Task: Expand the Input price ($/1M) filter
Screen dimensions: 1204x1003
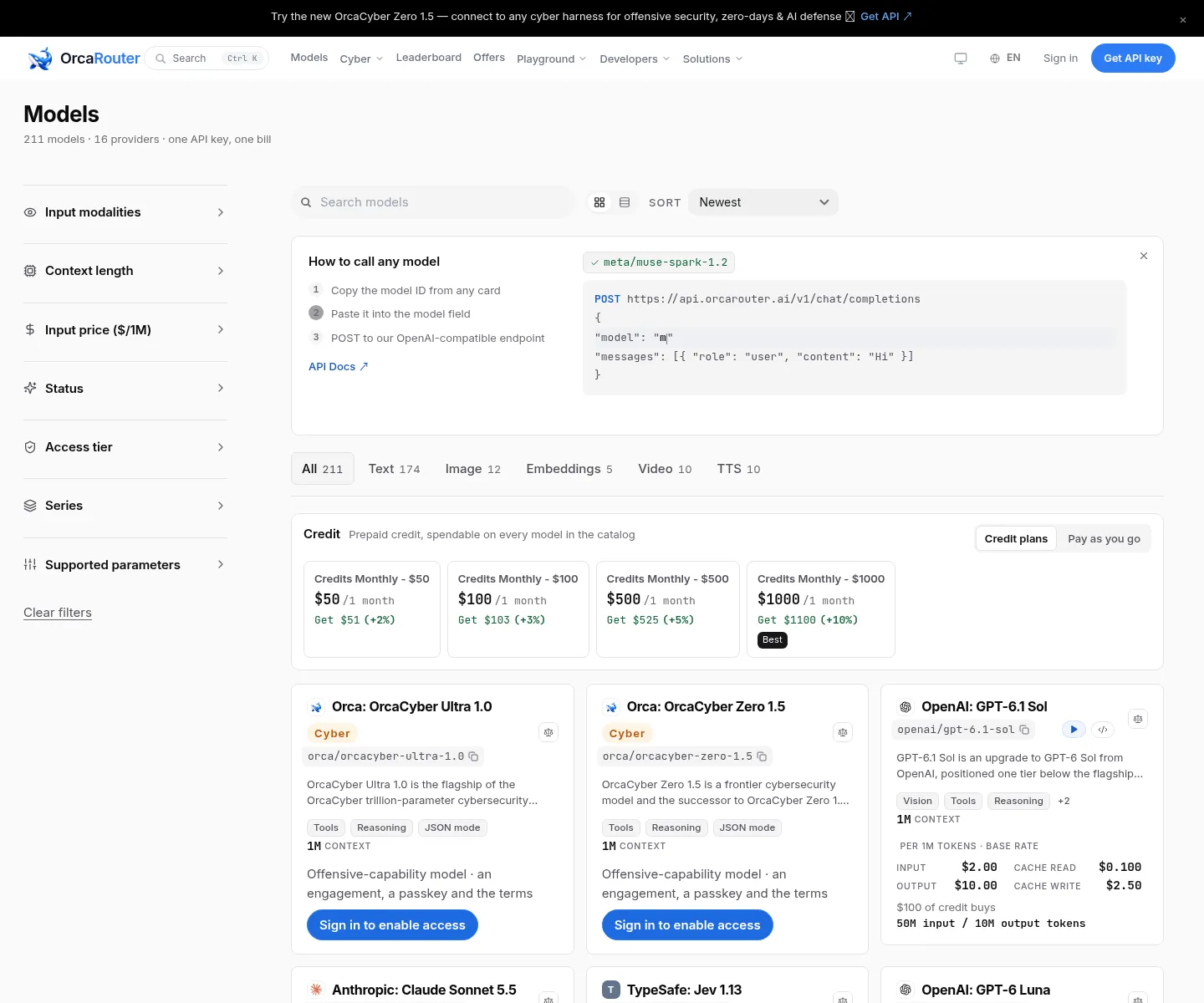Action: click(125, 330)
